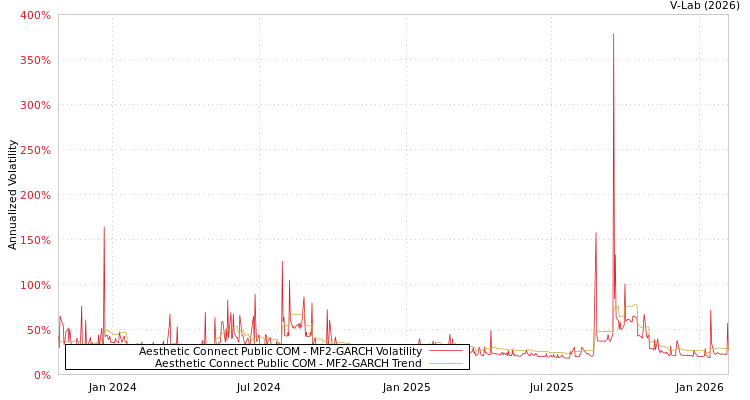Select the 300% y-axis label
Screen dimensions: 750x400
(35, 105)
